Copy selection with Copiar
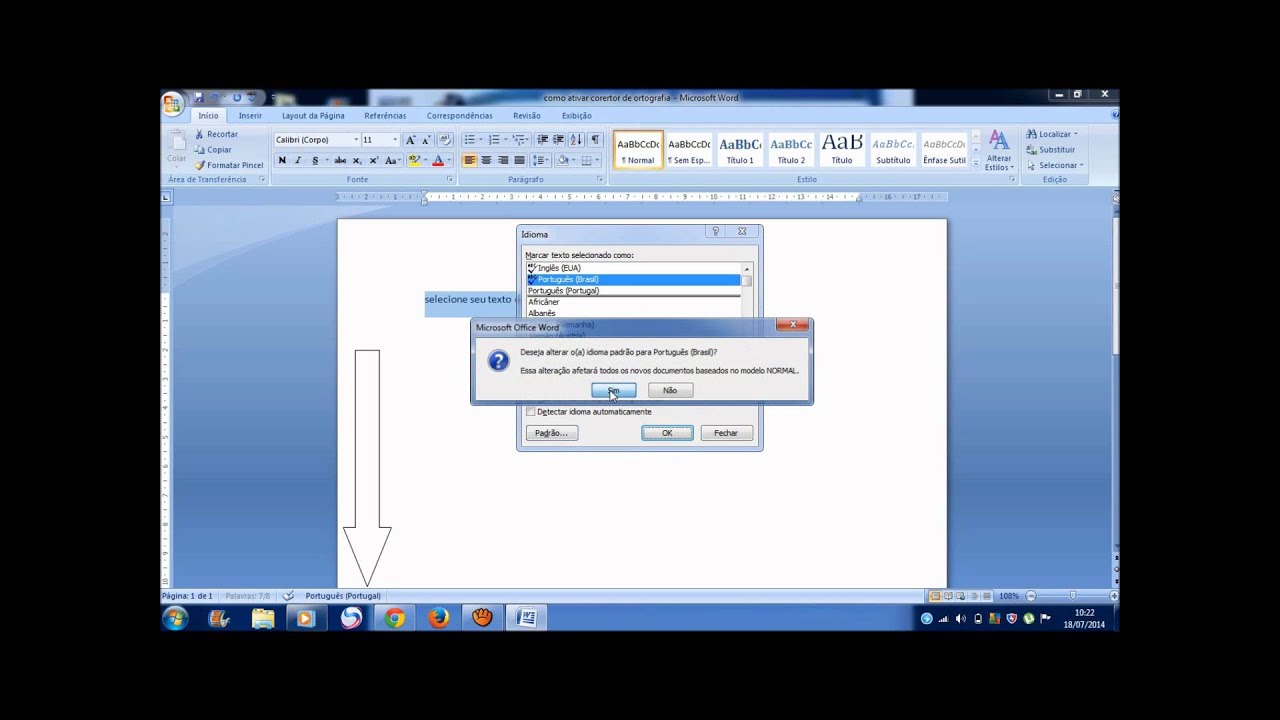This screenshot has height=720, width=1280. (214, 149)
